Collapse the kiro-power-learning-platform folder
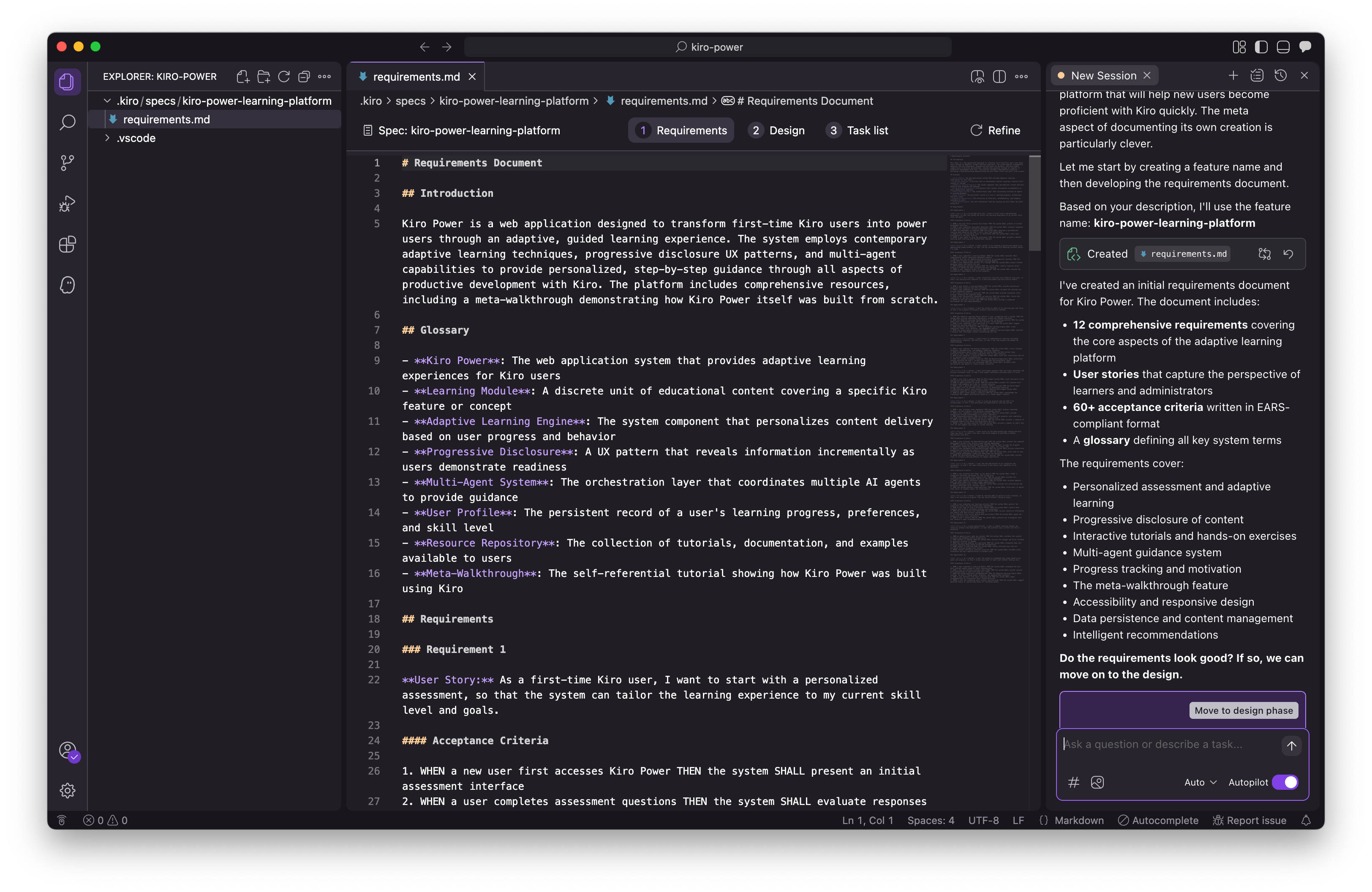Image resolution: width=1372 pixels, height=892 pixels. (x=107, y=101)
